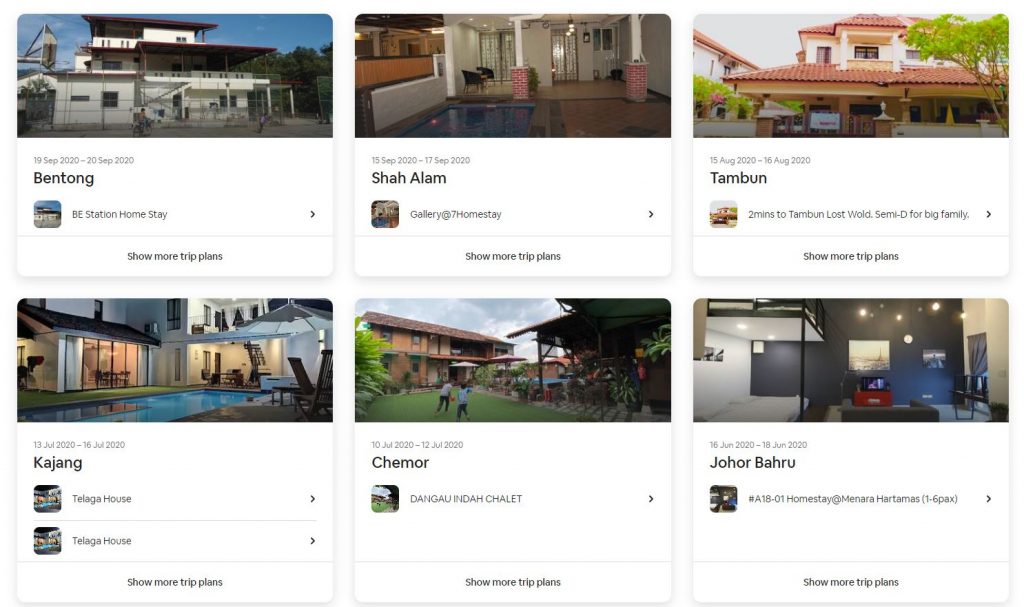The image size is (1024, 607).
Task: Click Menara Hartamas homestay small thumbnail
Action: (723, 499)
